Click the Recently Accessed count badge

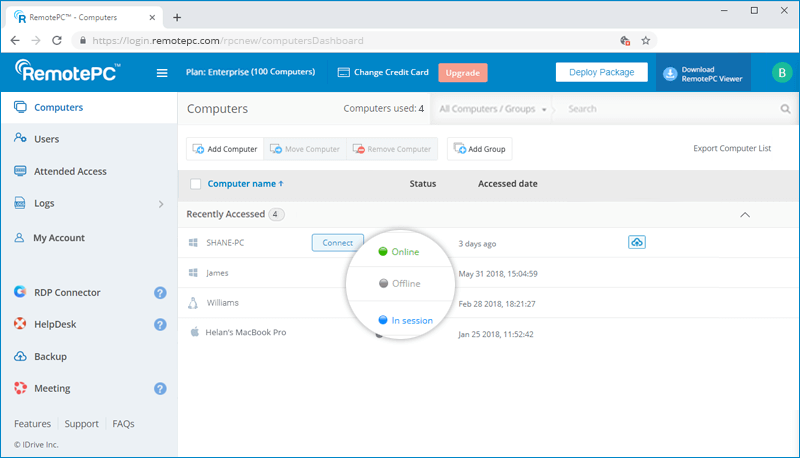tap(276, 214)
